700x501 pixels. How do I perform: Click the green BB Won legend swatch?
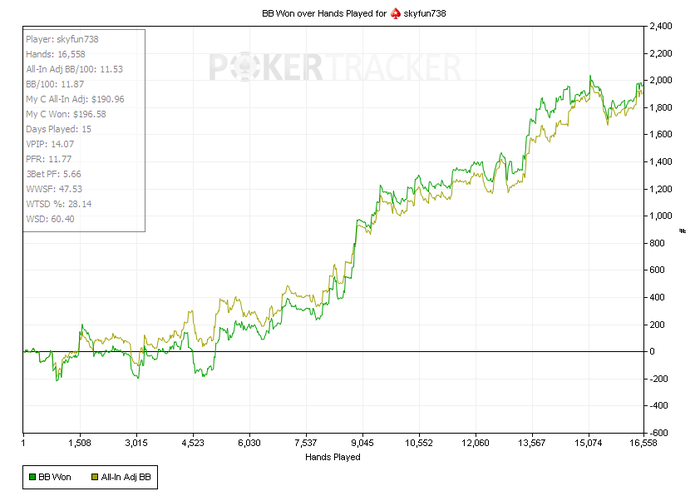point(32,477)
